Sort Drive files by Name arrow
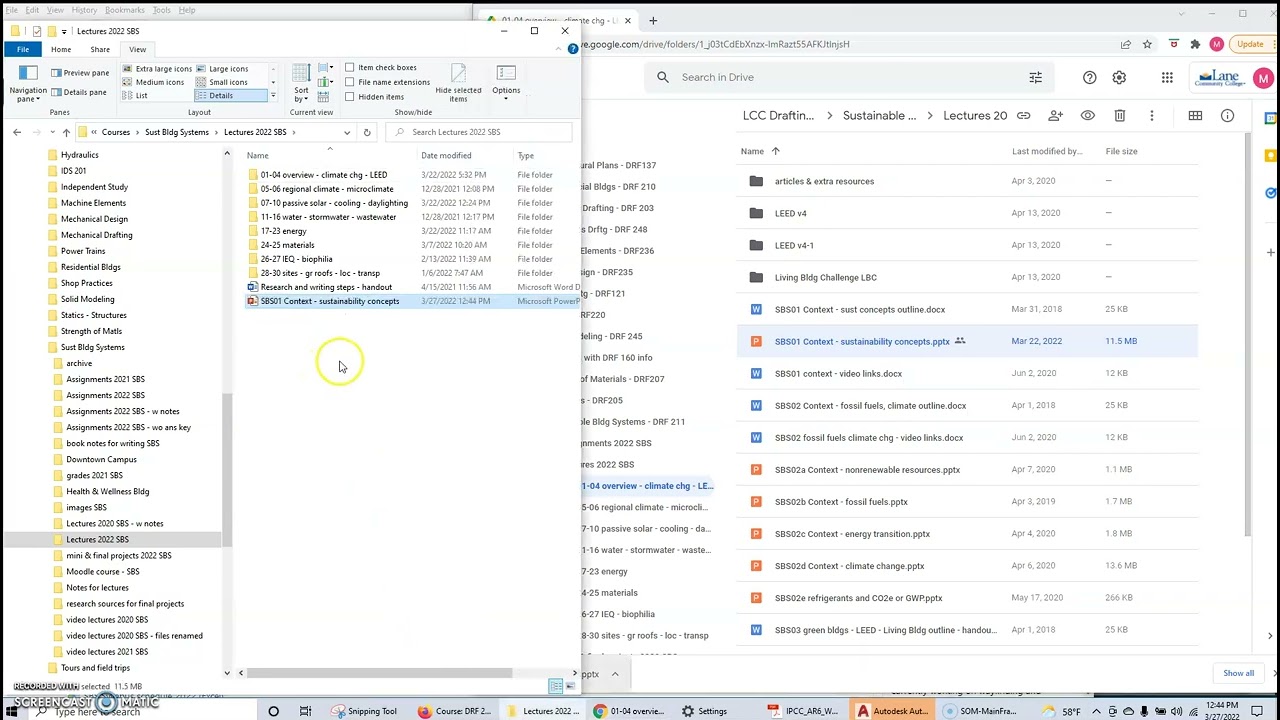1280x720 pixels. 775,151
